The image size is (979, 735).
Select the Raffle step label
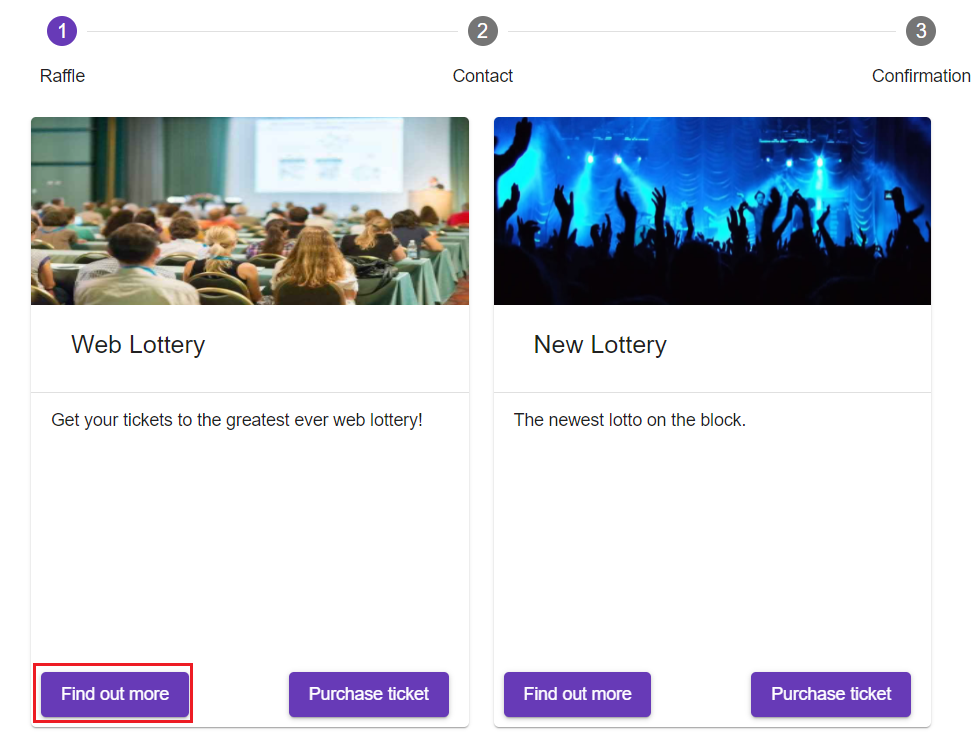click(x=62, y=76)
